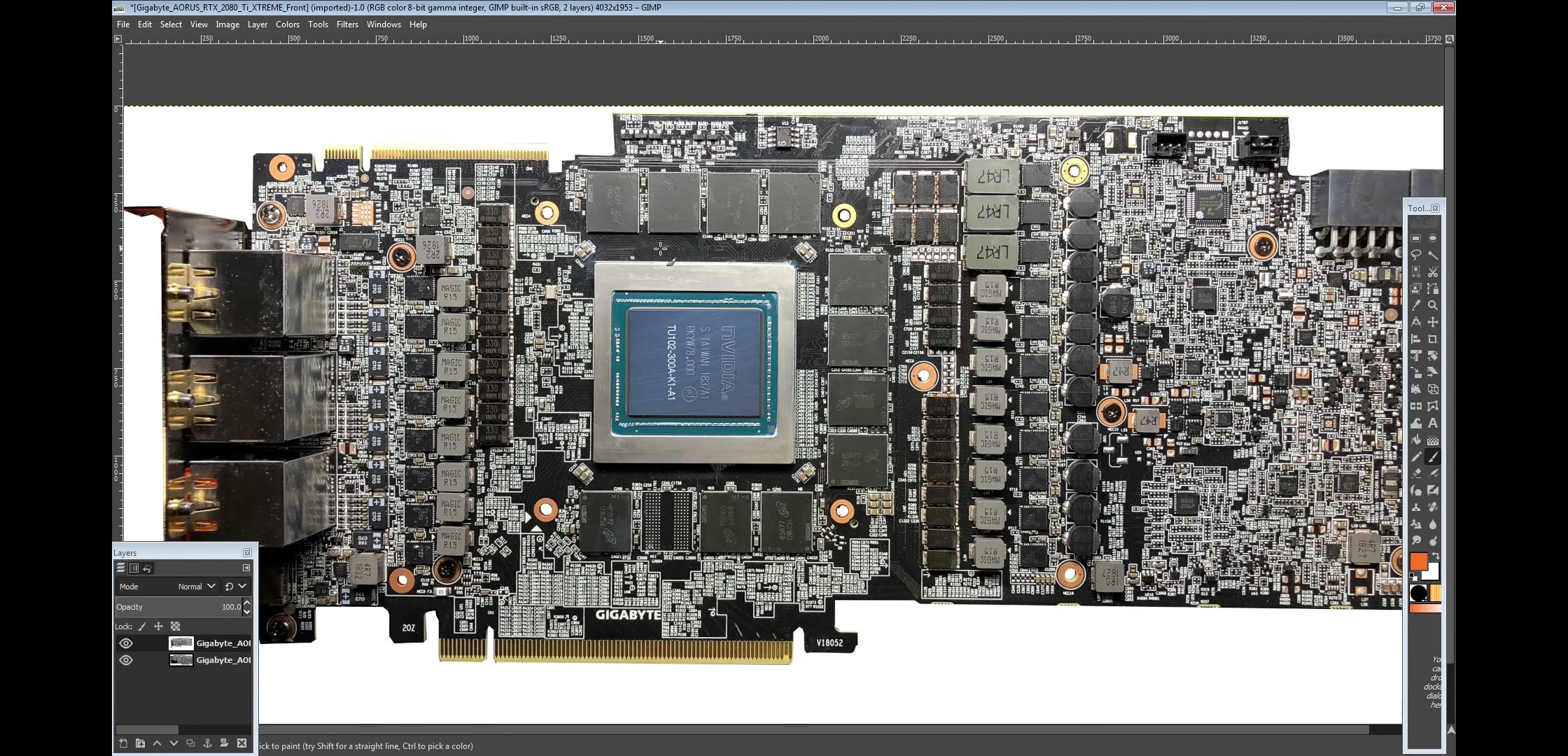Screen dimensions: 1568x756
Task: Raise the layer one step up
Action: (x=157, y=743)
